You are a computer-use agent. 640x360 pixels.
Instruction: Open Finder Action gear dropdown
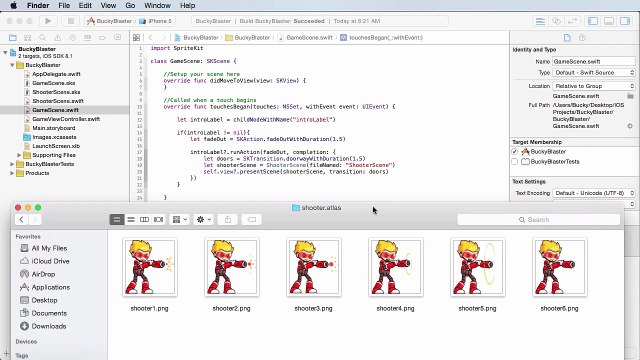pyautogui.click(x=204, y=220)
